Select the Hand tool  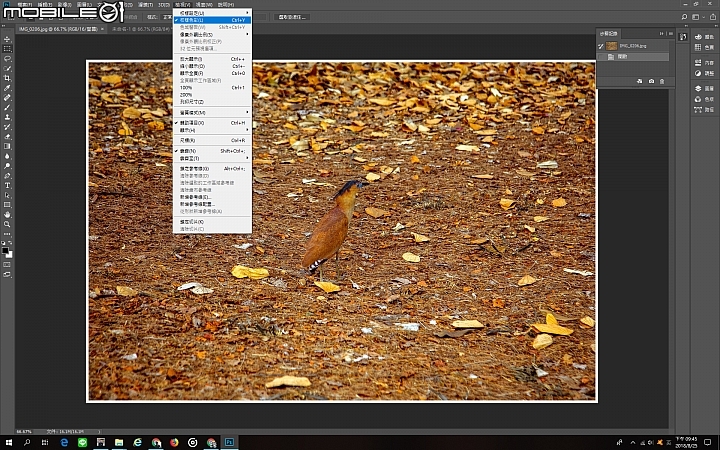pyautogui.click(x=7, y=215)
